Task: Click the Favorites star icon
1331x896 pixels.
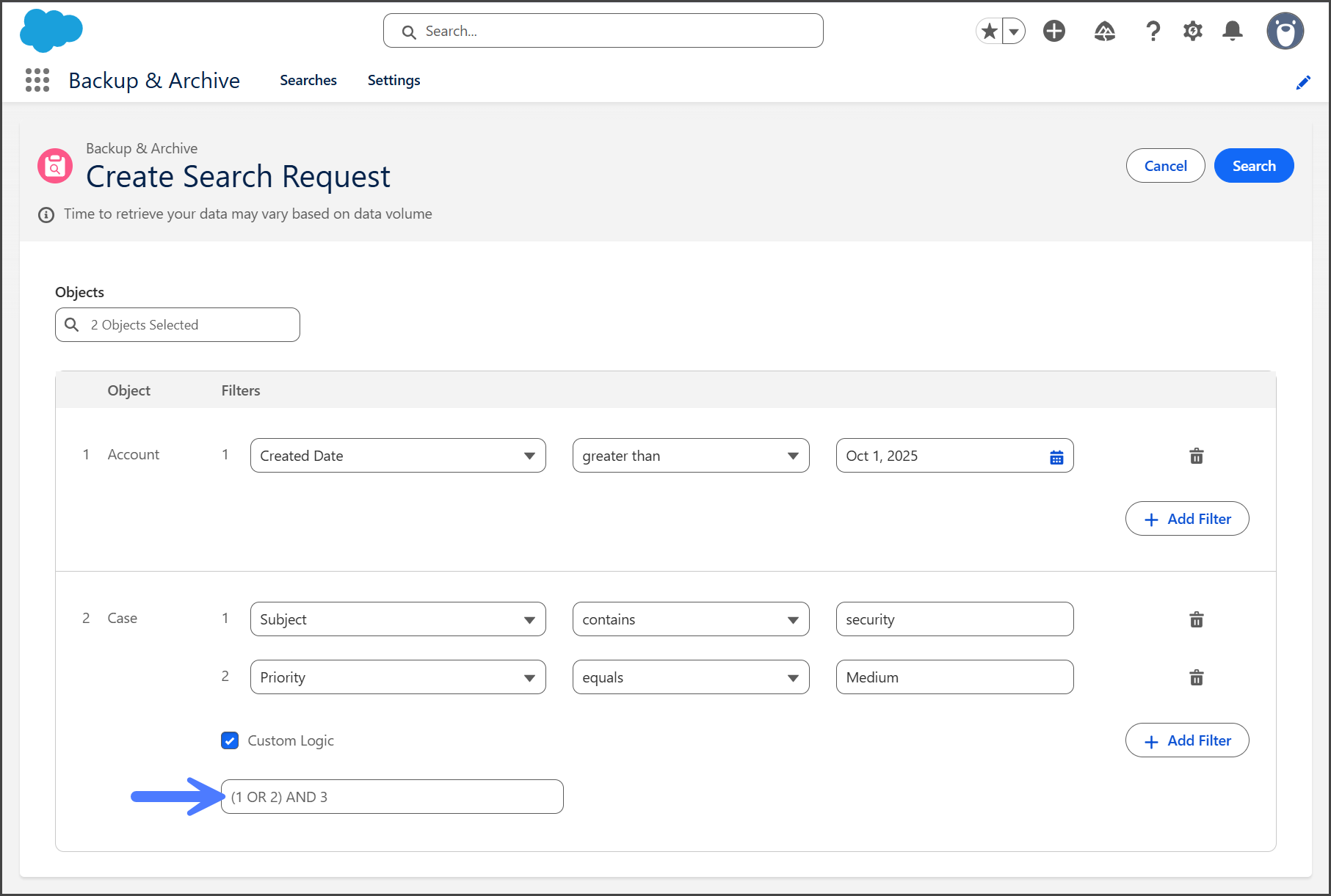Action: (990, 31)
